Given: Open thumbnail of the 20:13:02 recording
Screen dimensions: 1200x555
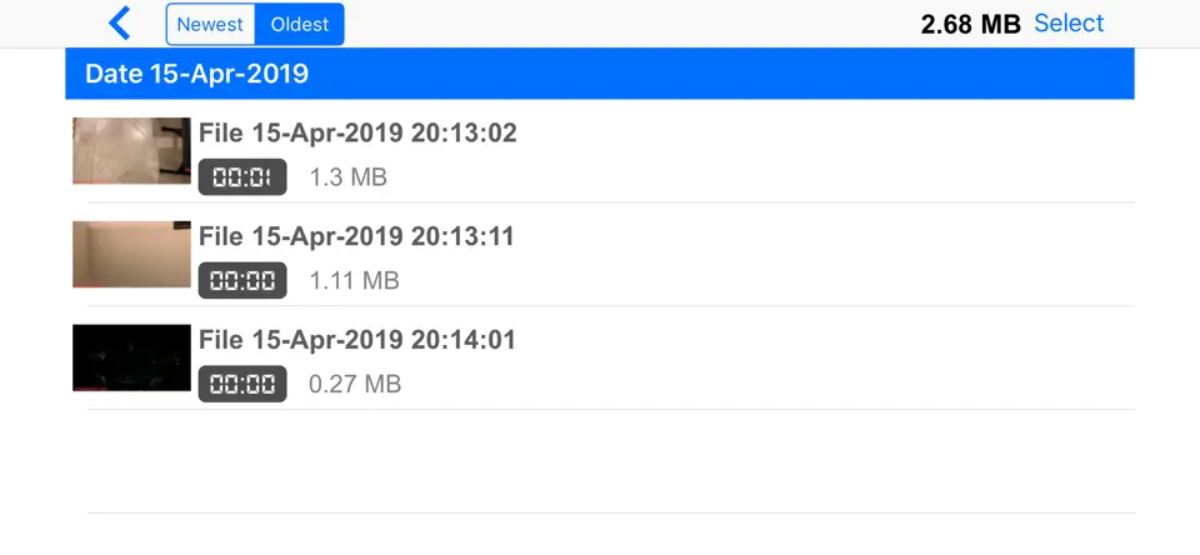Looking at the screenshot, I should tap(131, 151).
